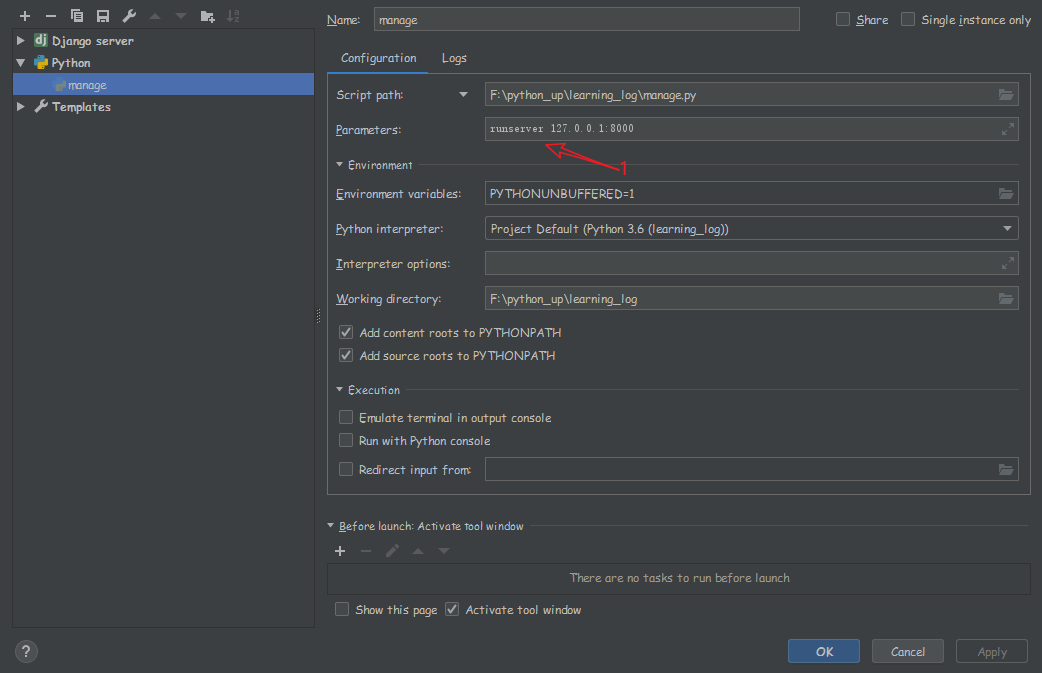Open the Script path type dropdown arrow
This screenshot has width=1042, height=673.
463,95
